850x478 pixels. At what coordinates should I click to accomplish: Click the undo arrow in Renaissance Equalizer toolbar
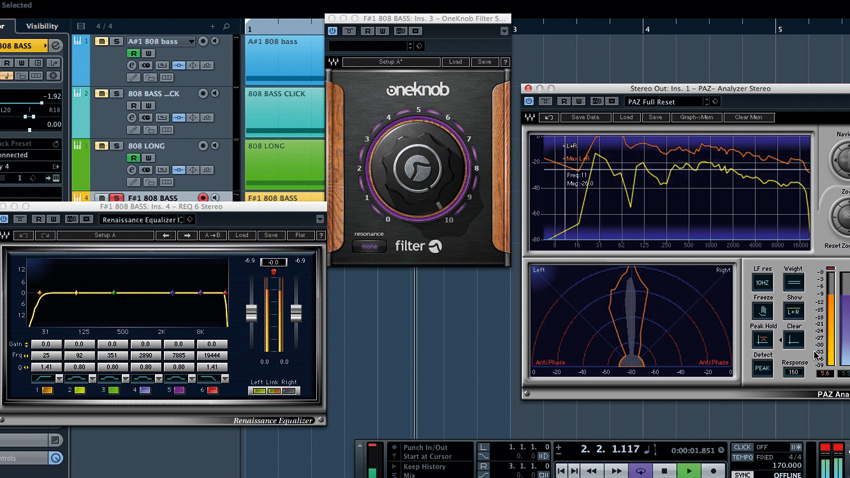(x=23, y=235)
